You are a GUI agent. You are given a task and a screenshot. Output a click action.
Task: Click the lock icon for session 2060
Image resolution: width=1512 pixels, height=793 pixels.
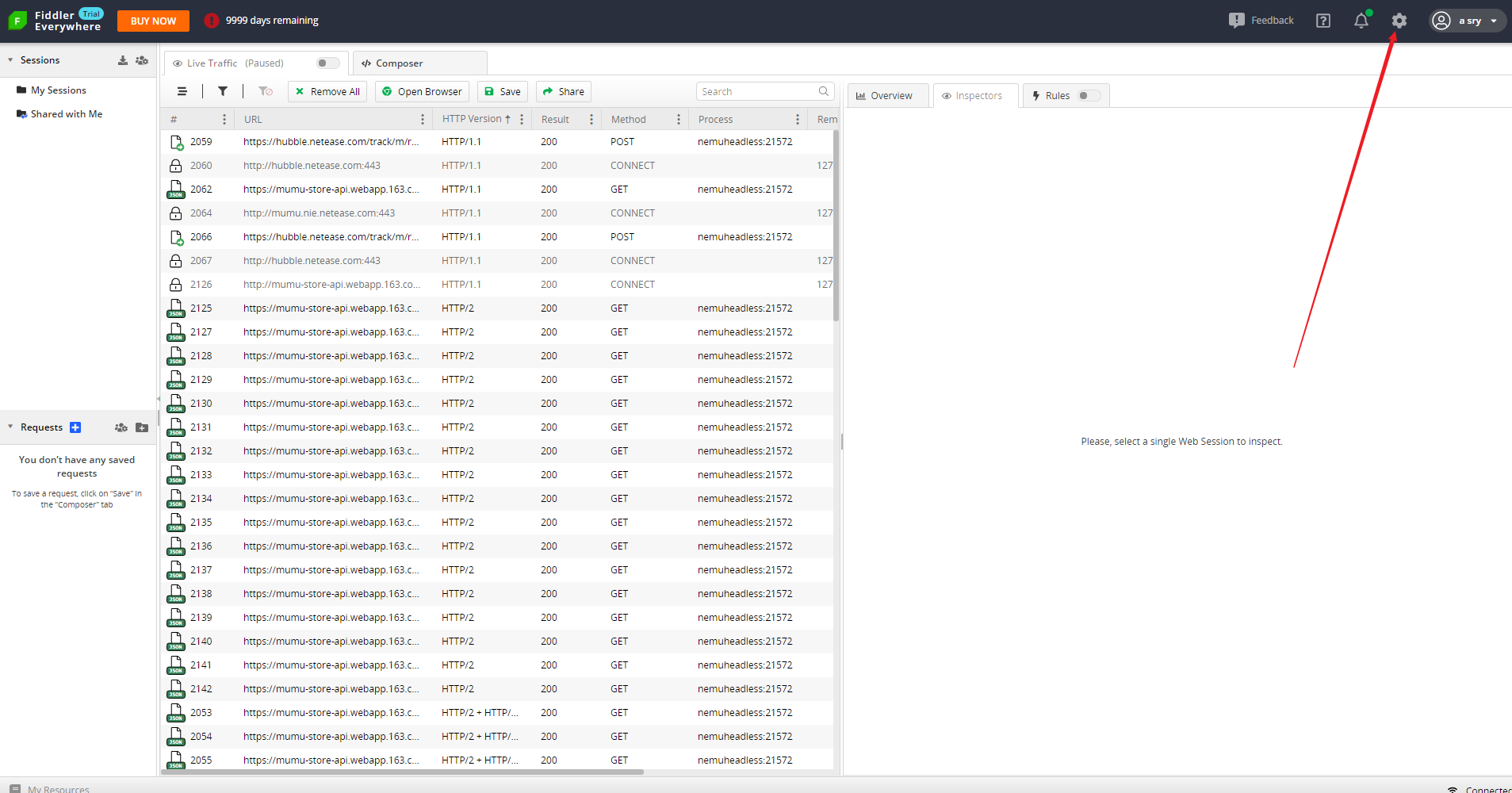(176, 166)
